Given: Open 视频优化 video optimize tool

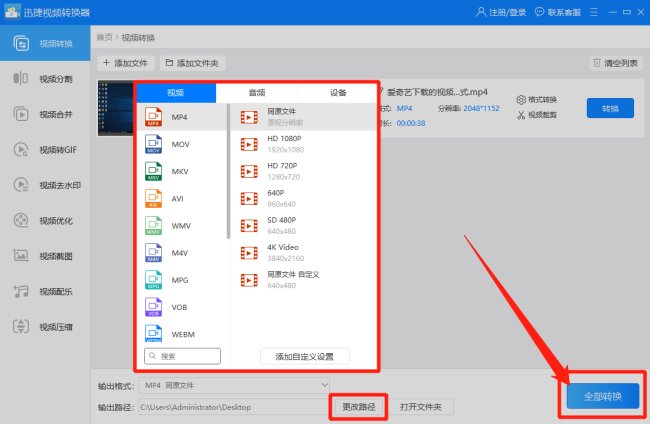Looking at the screenshot, I should click(45, 220).
